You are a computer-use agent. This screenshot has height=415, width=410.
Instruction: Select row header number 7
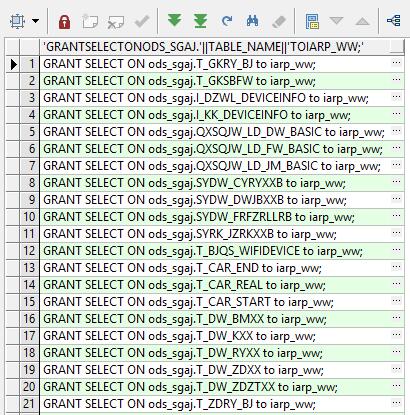click(x=30, y=166)
